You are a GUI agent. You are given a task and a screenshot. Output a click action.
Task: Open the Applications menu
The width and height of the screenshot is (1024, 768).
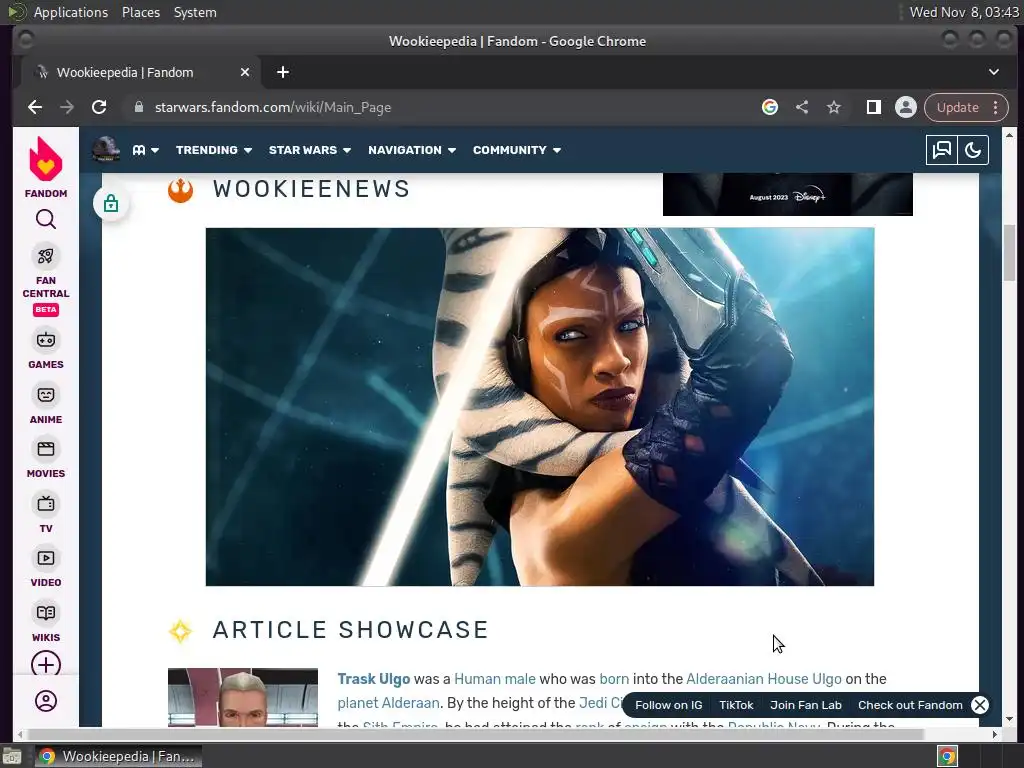[71, 12]
